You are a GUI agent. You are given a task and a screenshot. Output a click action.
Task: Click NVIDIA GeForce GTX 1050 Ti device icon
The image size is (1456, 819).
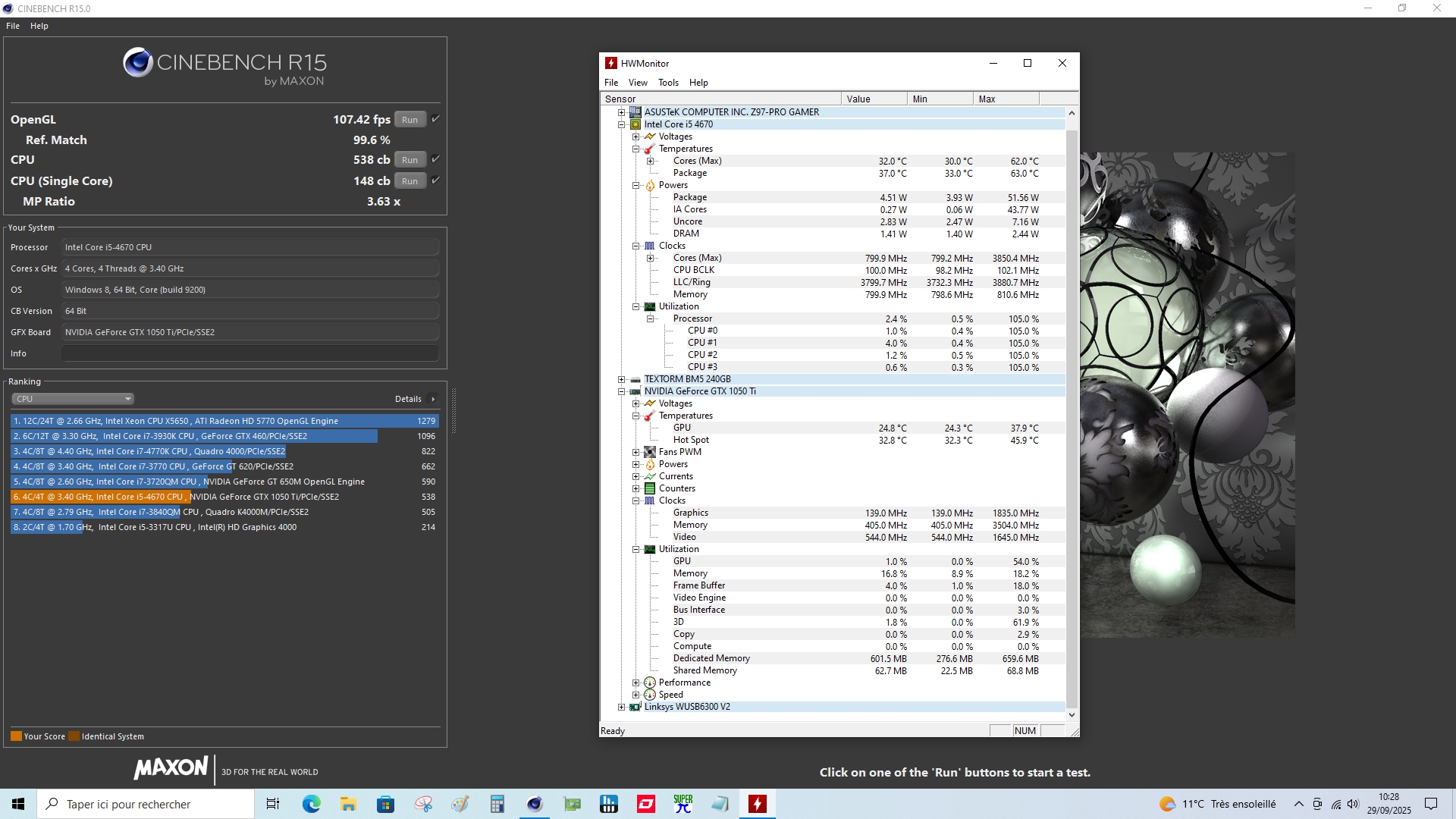635,391
